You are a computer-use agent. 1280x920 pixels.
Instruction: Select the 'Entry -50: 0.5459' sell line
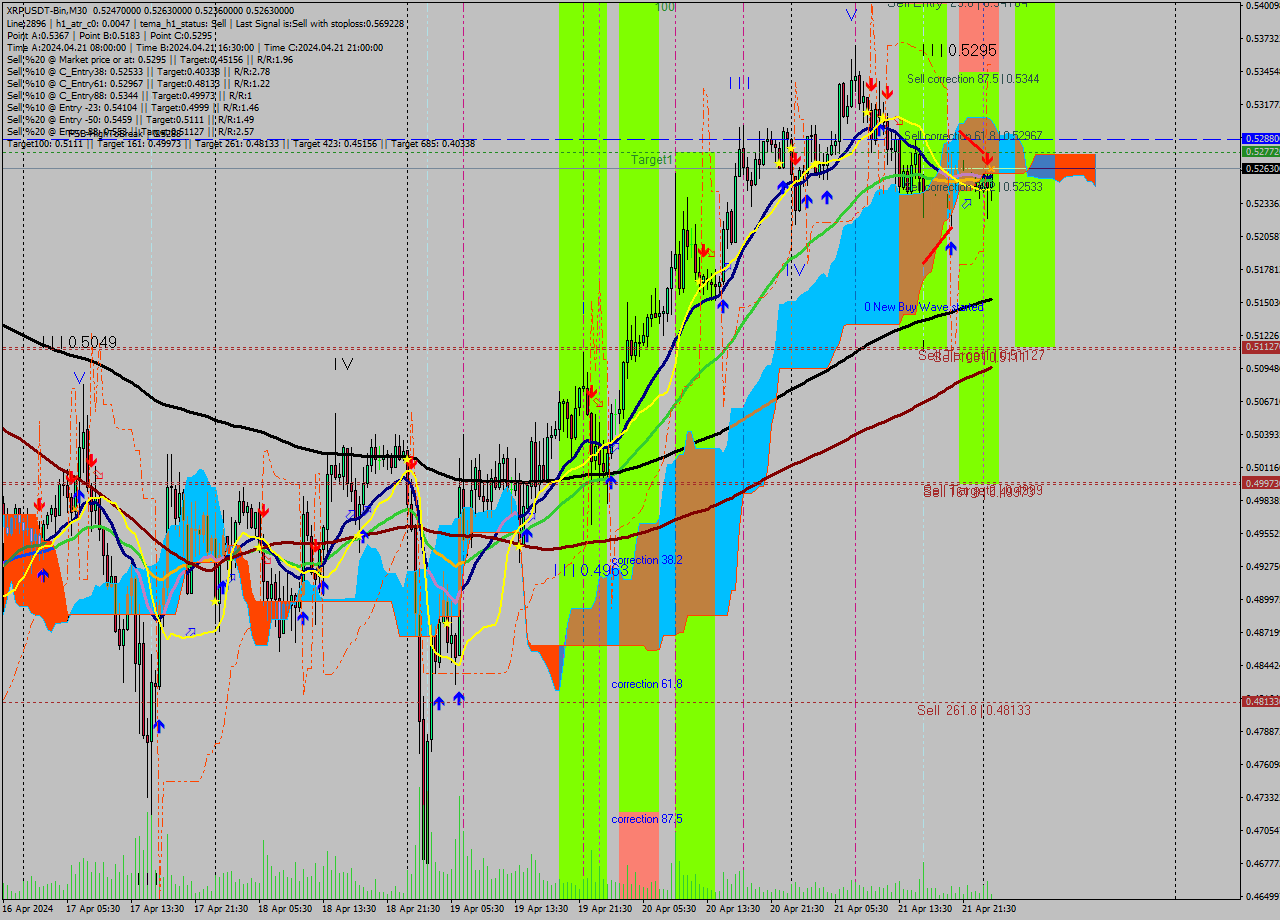(130, 119)
